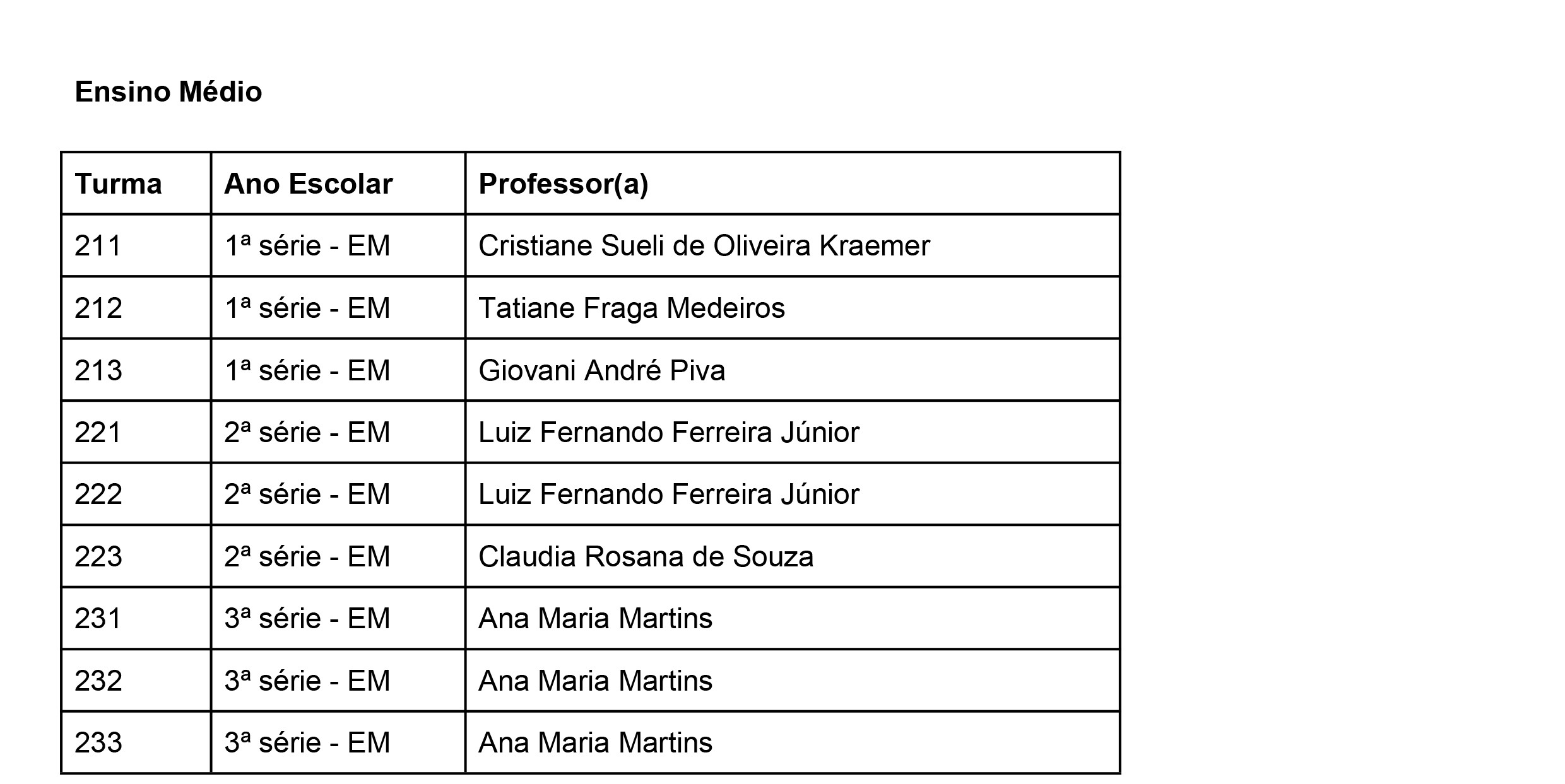Click turma 213 number

pos(98,370)
